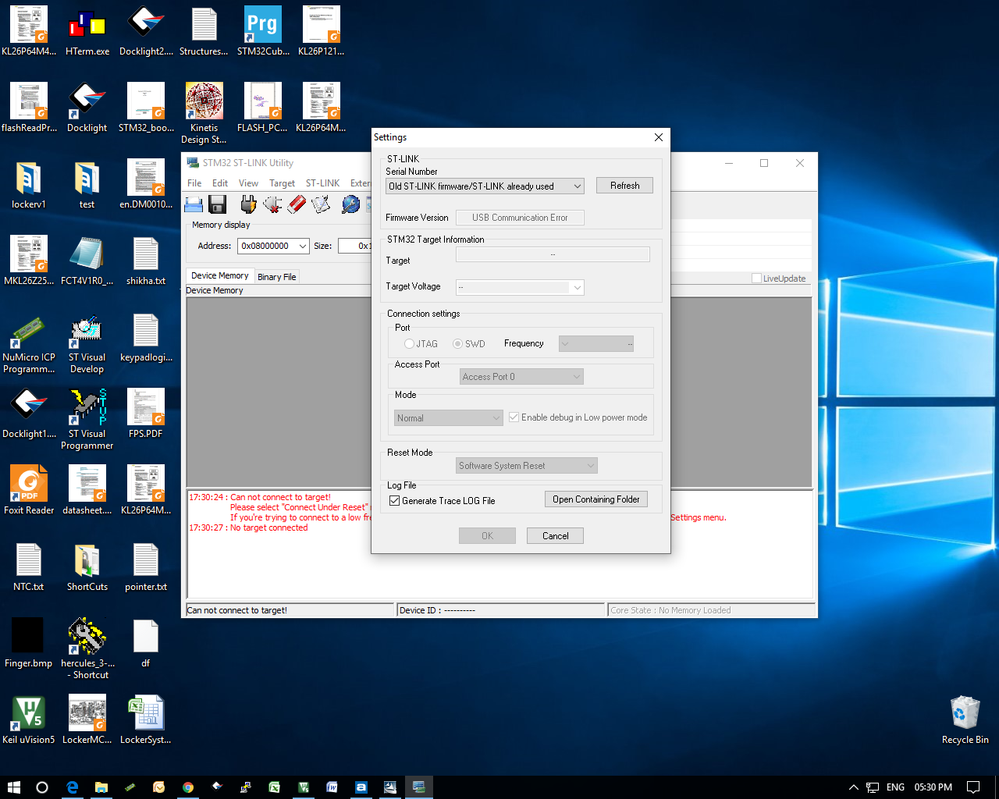Open the Access Port 0 dropdown

point(522,377)
